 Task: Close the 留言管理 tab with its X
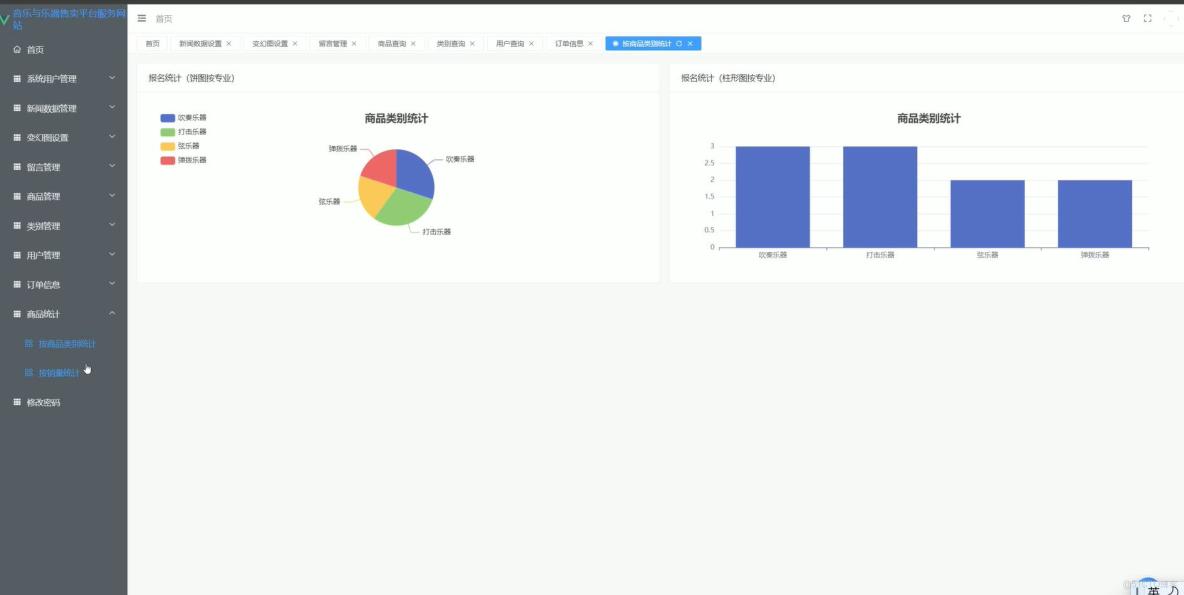coord(354,43)
